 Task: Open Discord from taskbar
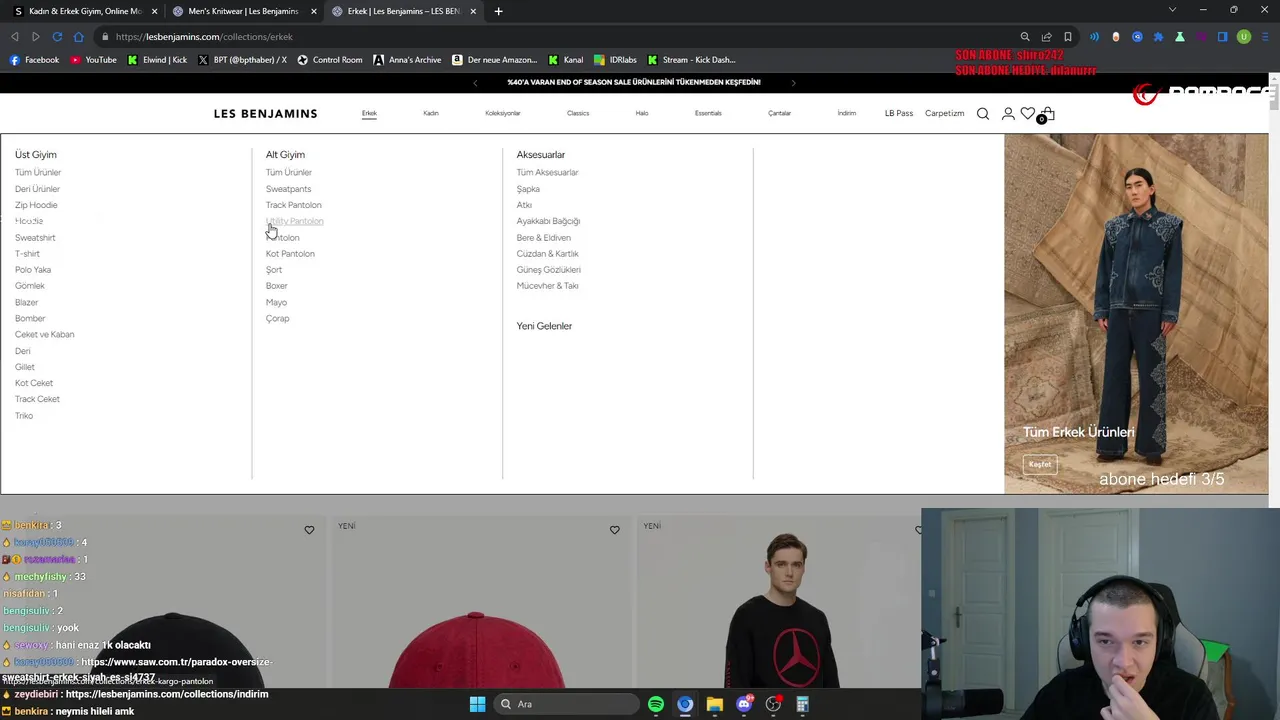744,704
